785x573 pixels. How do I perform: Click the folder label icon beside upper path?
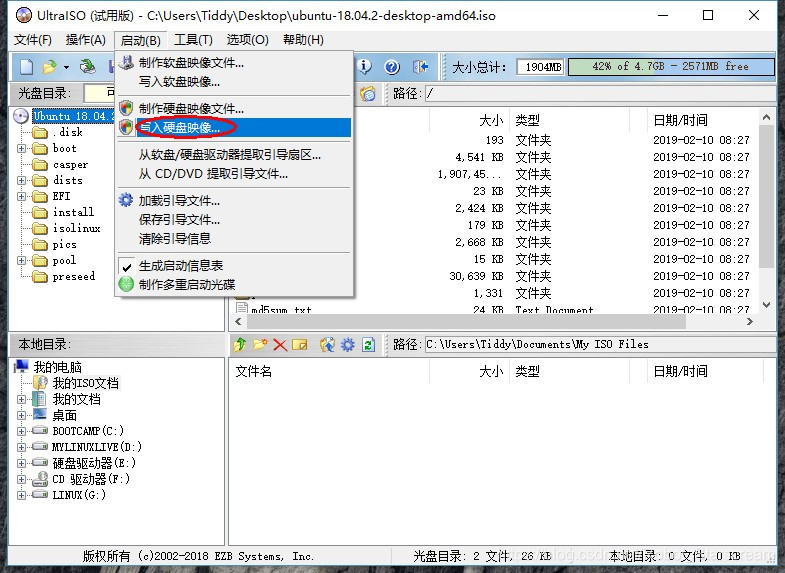(368, 94)
